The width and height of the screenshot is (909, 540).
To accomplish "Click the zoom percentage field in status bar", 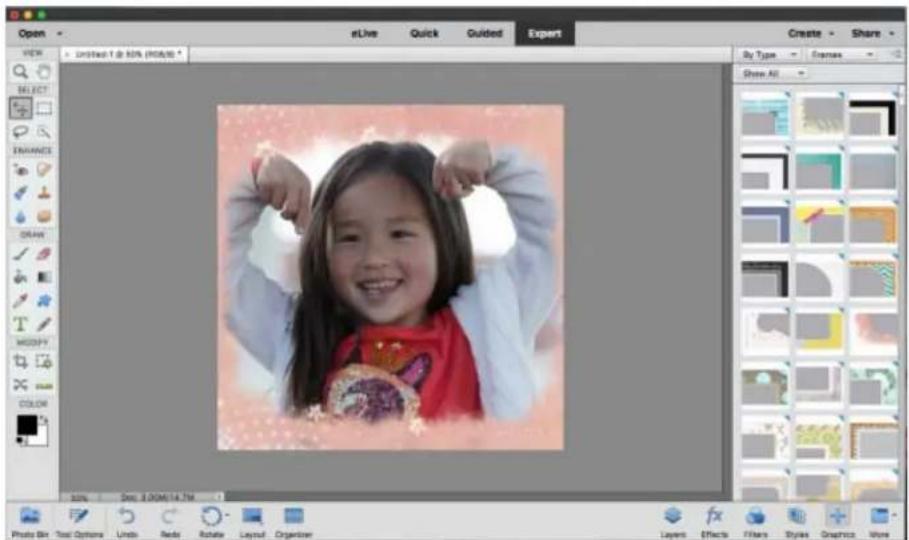I will tap(79, 498).
